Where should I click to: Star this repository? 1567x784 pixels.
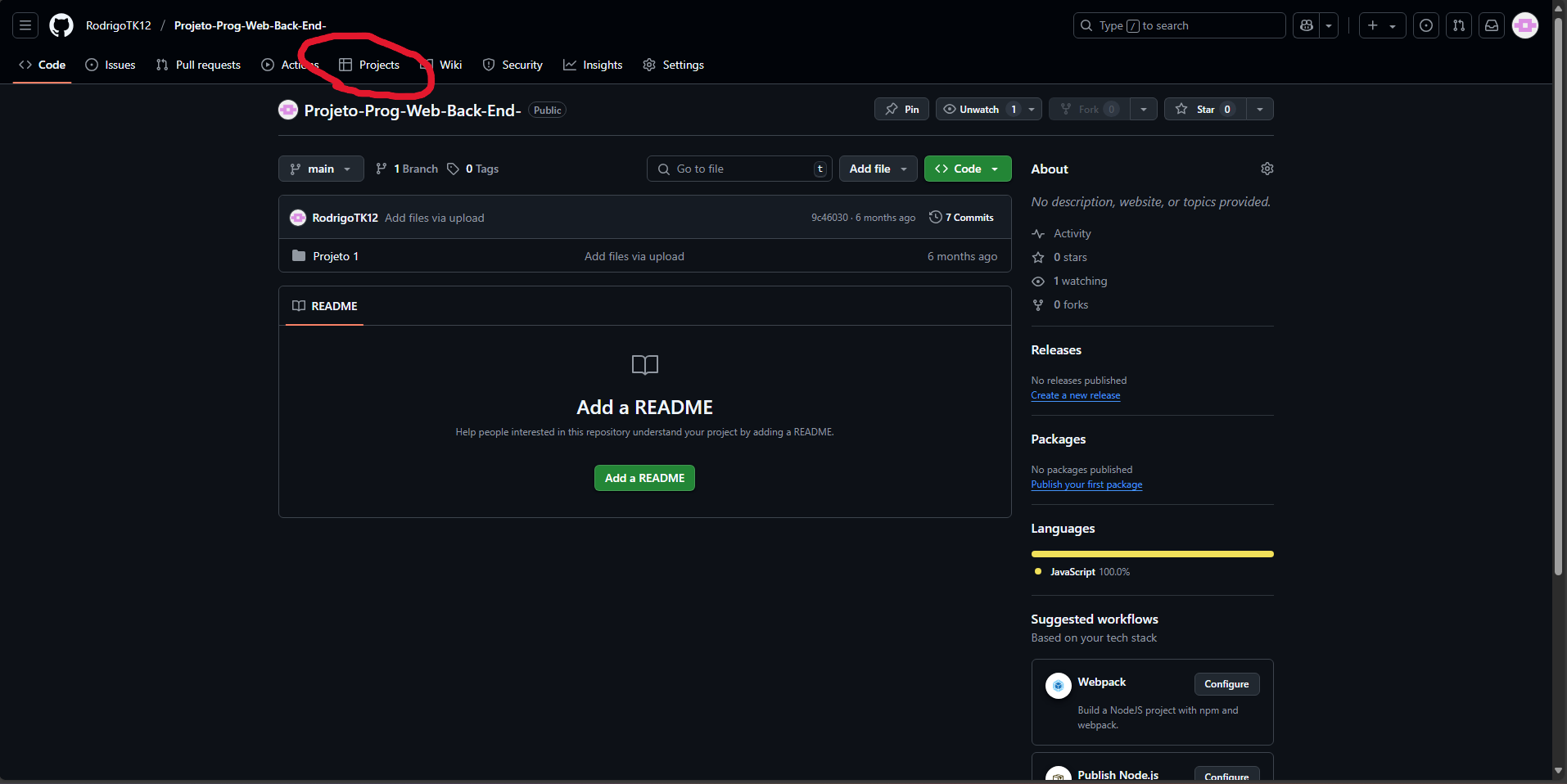(x=1205, y=109)
